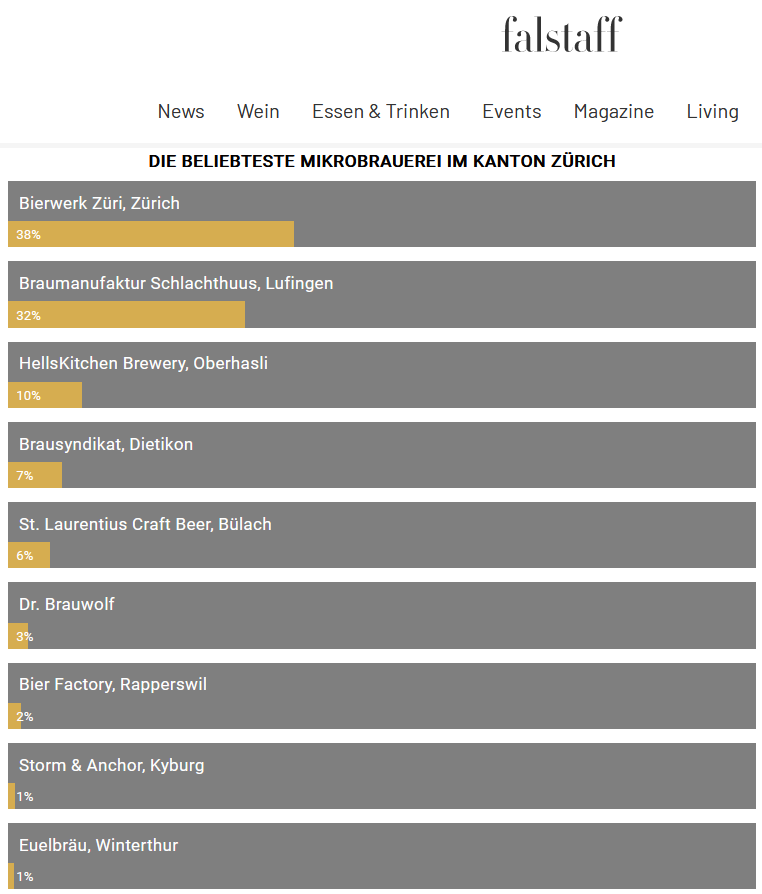Pick St. Laurentius Craft Beer, Bülach
This screenshot has width=762, height=894.
(145, 524)
